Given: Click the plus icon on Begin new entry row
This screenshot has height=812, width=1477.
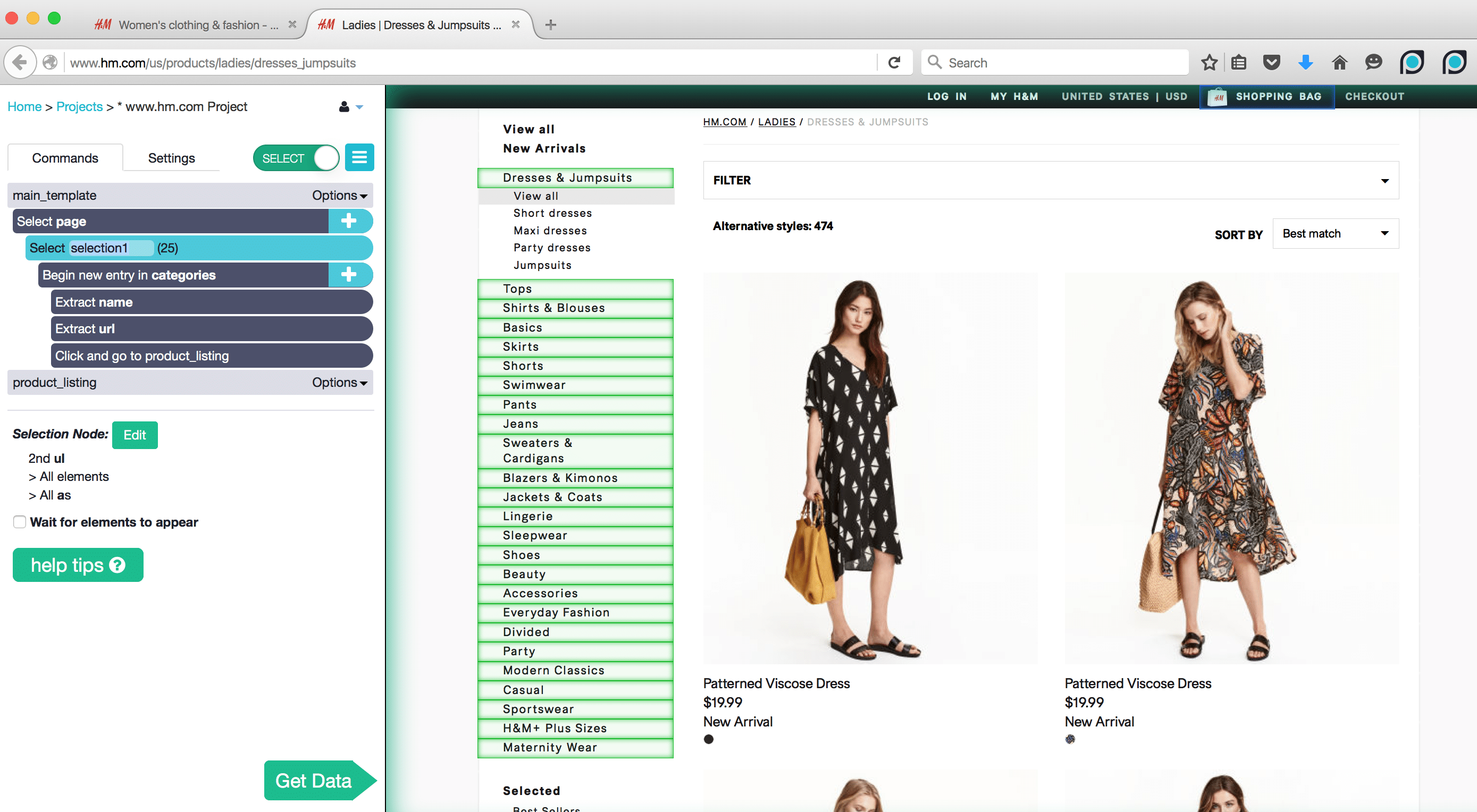Looking at the screenshot, I should (350, 275).
